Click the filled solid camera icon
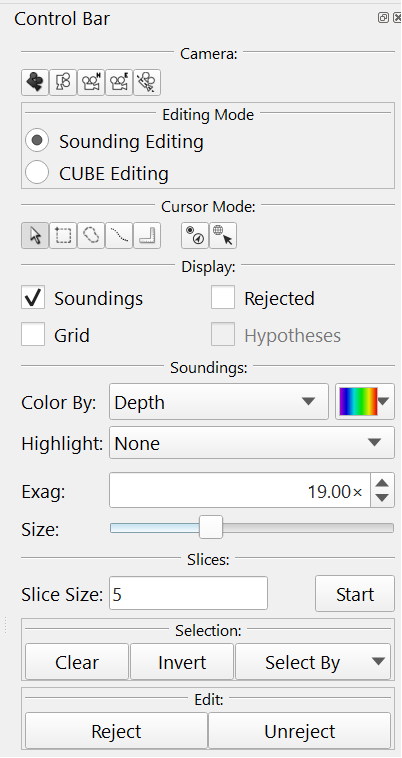The width and height of the screenshot is (402, 758). point(35,82)
